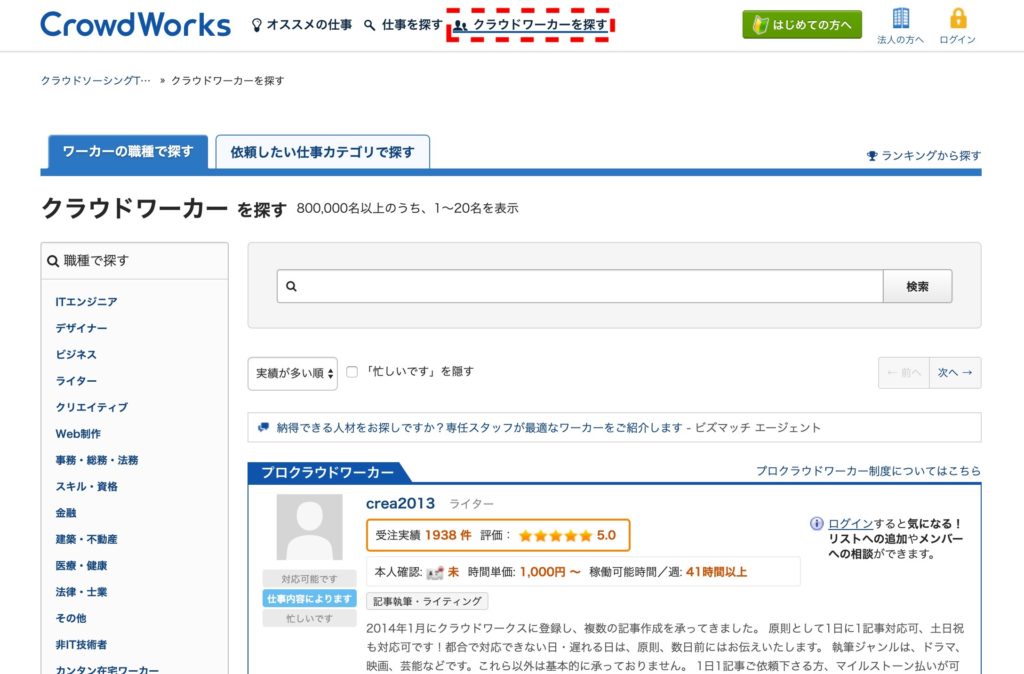1024x674 pixels.
Task: Click inside the worker search input field
Action: (580, 286)
